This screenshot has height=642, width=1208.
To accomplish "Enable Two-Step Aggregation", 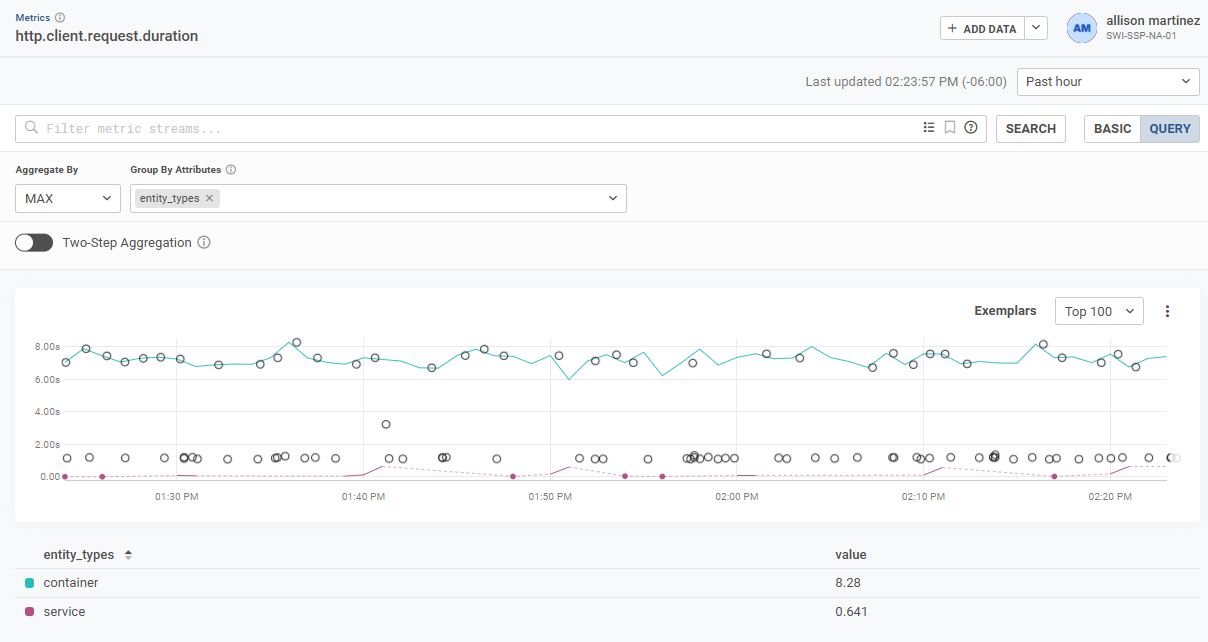I will [33, 242].
